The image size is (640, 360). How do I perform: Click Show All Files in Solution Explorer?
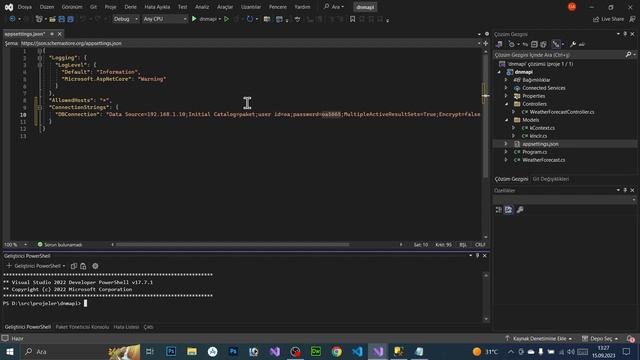[543, 44]
